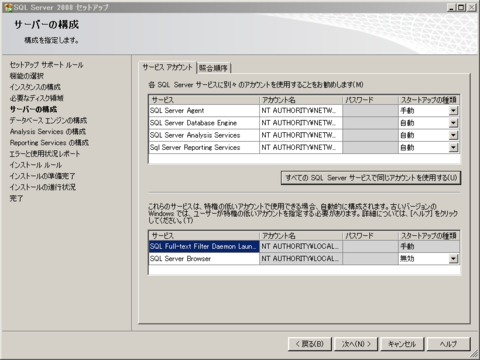Click the インスタンスの構成 step in sidebar
The width and height of the screenshot is (480, 360).
[35, 87]
